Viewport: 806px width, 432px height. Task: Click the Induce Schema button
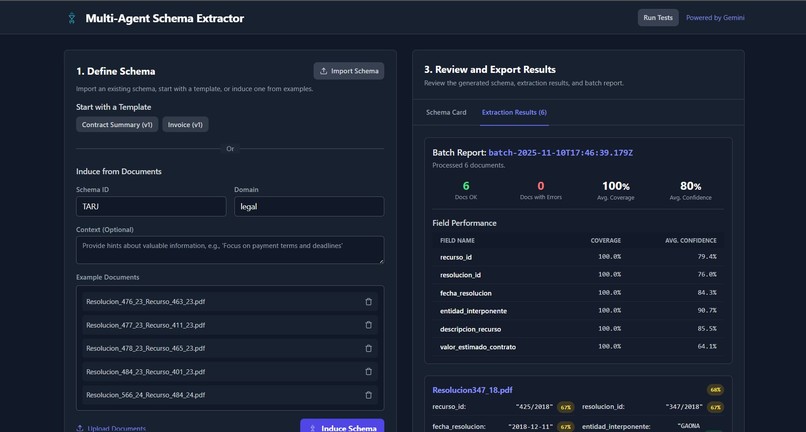(x=342, y=427)
